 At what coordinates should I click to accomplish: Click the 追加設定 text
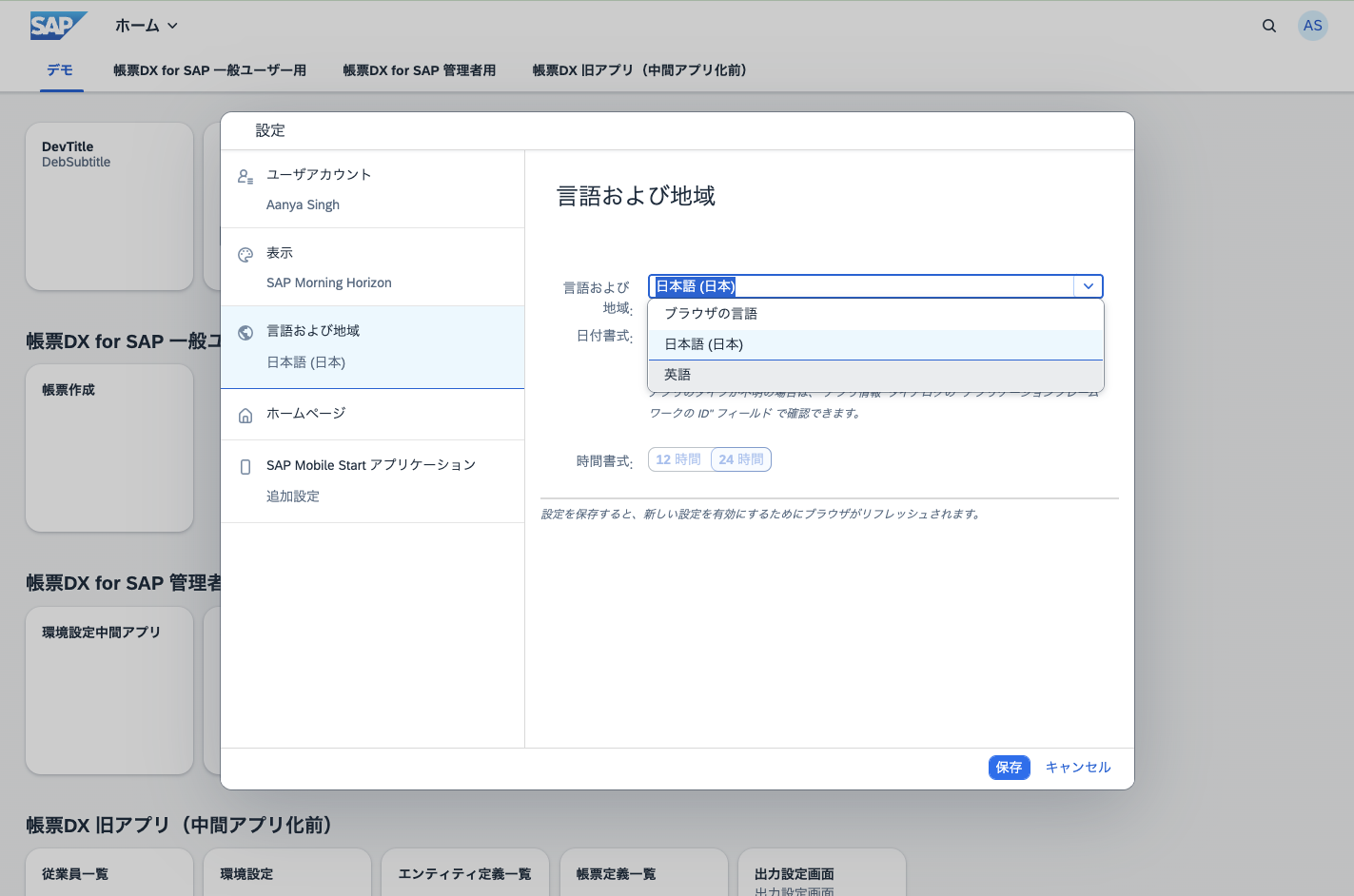coord(293,497)
